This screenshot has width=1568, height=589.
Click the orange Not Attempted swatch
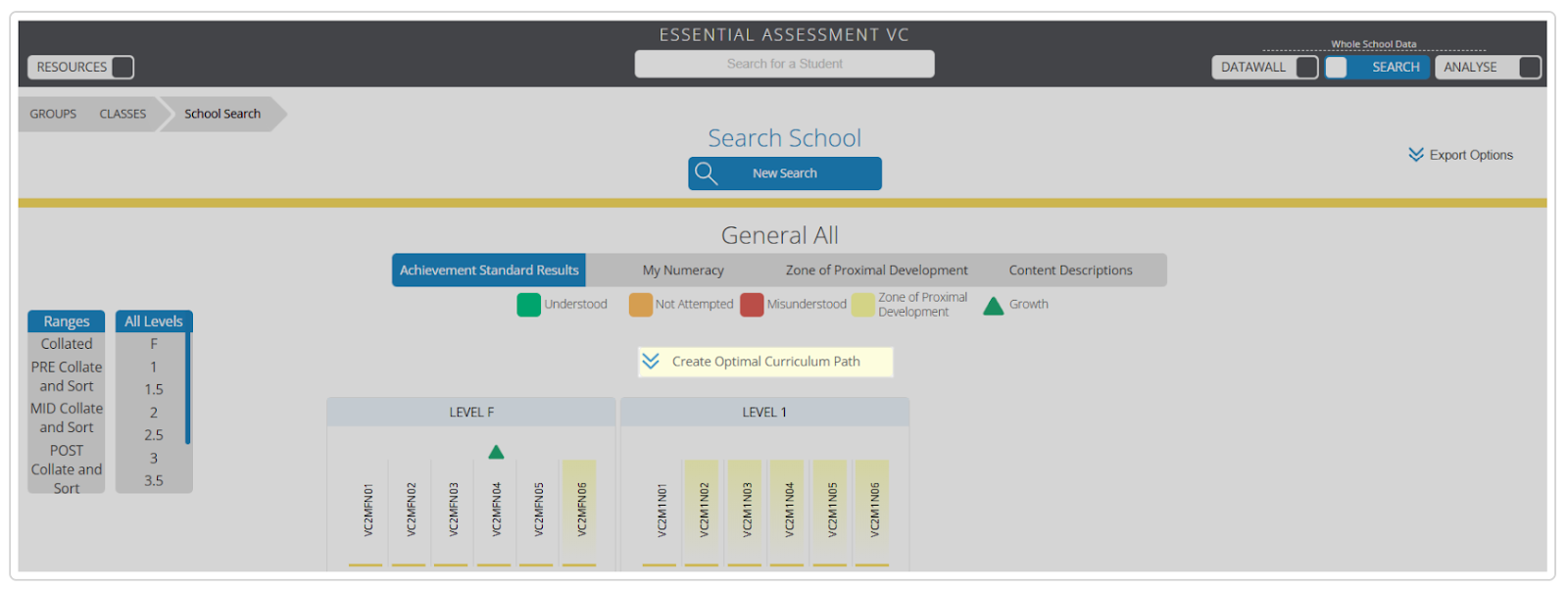(641, 305)
